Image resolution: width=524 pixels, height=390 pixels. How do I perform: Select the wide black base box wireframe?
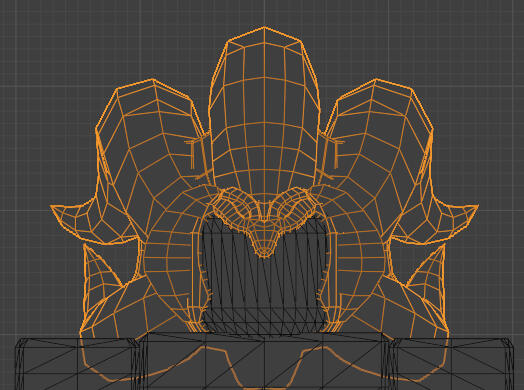(264, 362)
